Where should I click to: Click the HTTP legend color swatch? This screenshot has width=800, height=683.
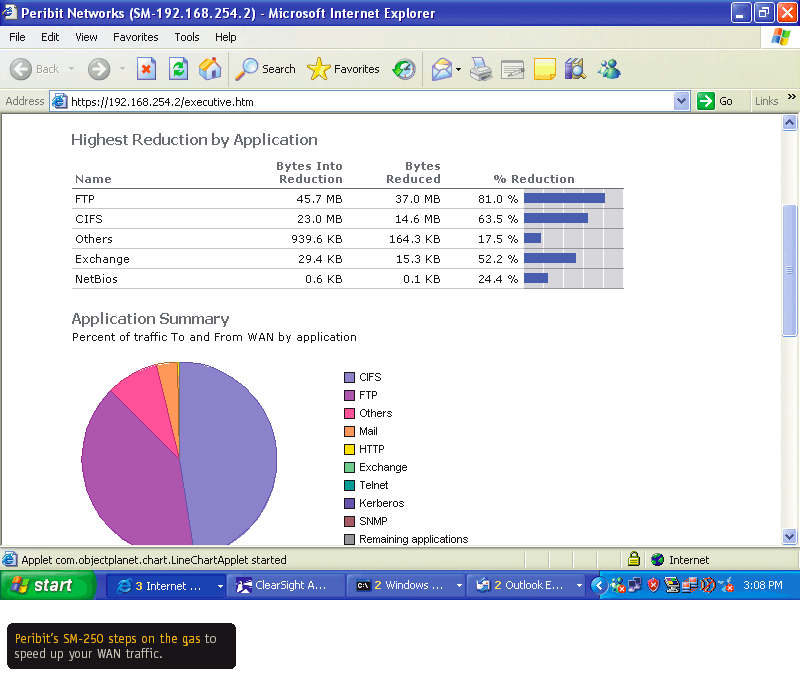tap(349, 449)
